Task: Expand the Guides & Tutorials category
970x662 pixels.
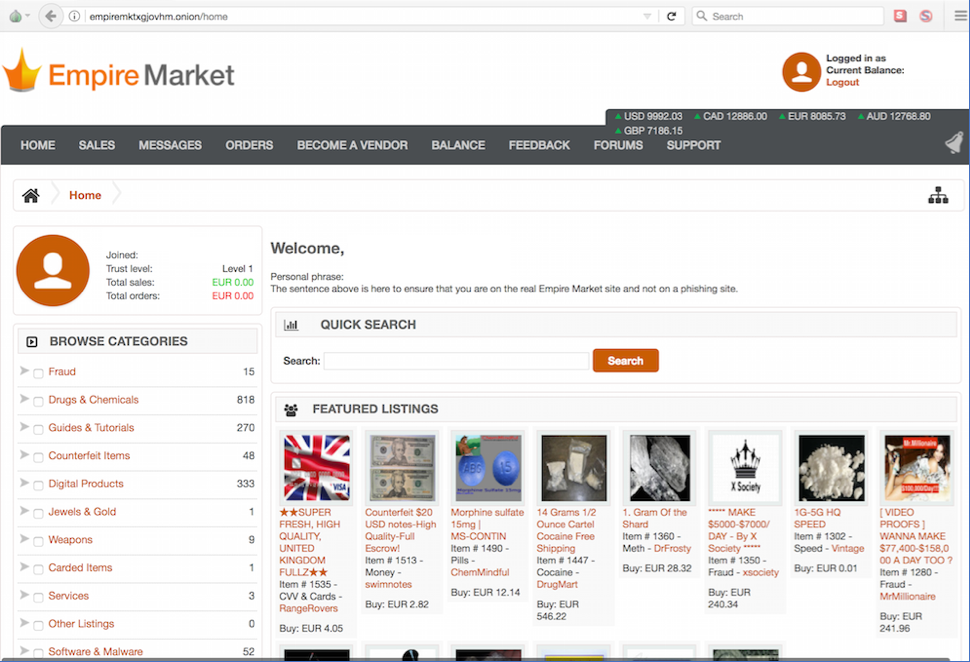Action: tap(22, 427)
